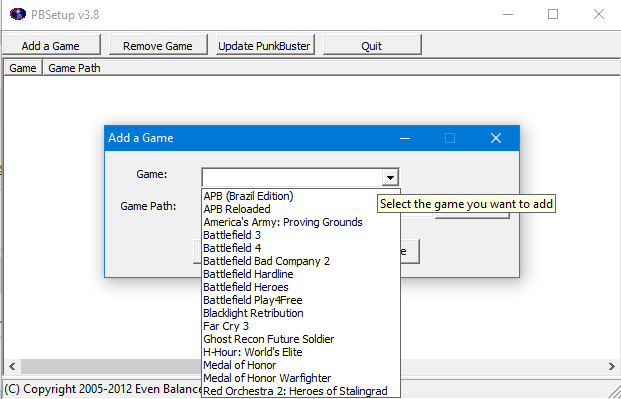
Task: Select Battlefield Bad Company 2
Action: [x=301, y=261]
